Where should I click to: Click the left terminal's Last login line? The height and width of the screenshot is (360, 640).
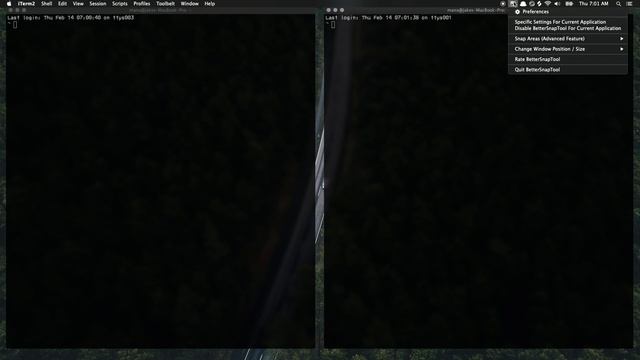71,18
